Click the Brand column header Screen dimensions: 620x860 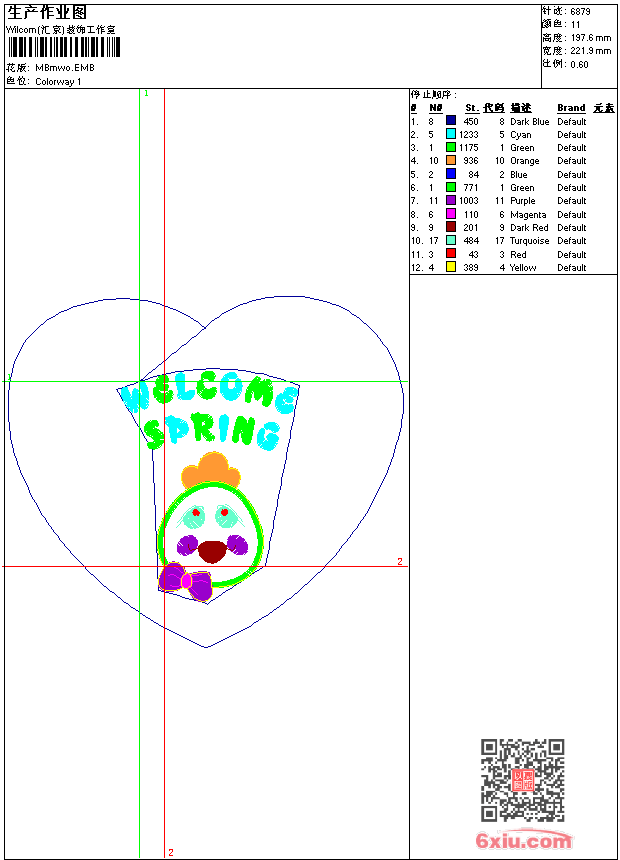571,108
